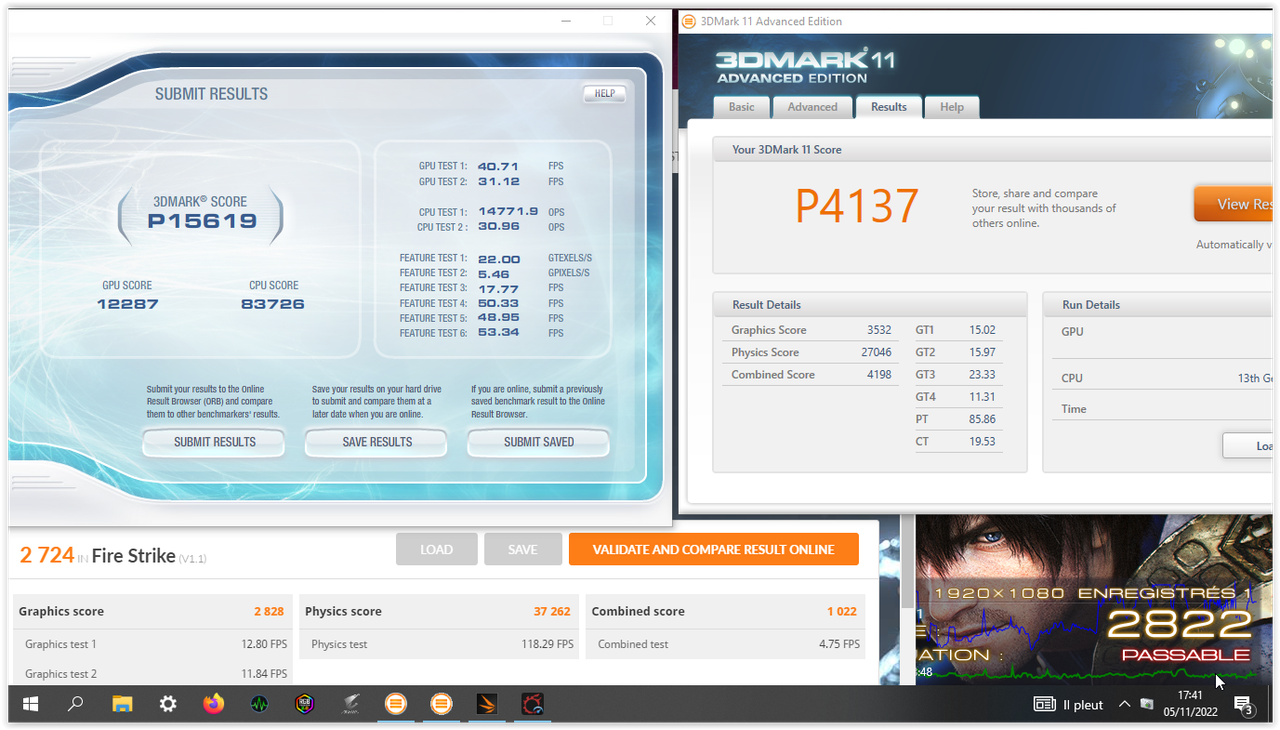Click the SUBMIT RESULTS button
Screen dimensions: 1280x730
[214, 442]
